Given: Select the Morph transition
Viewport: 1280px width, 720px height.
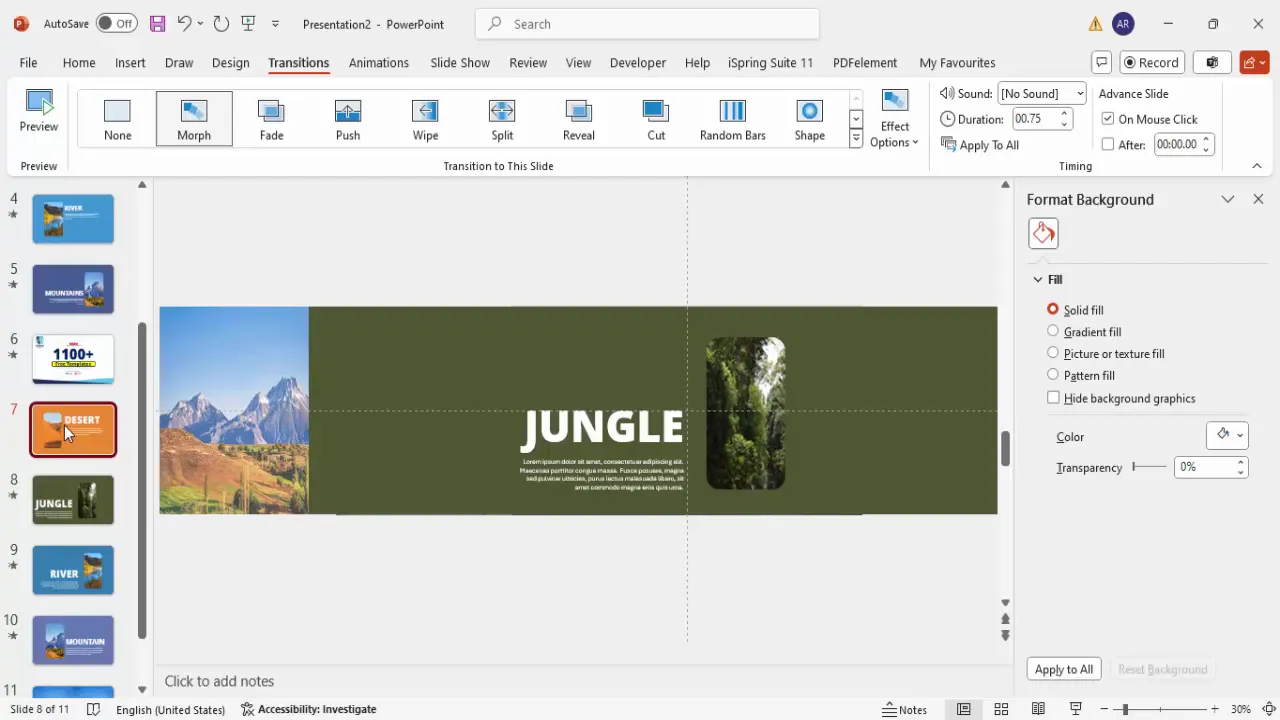Looking at the screenshot, I should click(194, 119).
